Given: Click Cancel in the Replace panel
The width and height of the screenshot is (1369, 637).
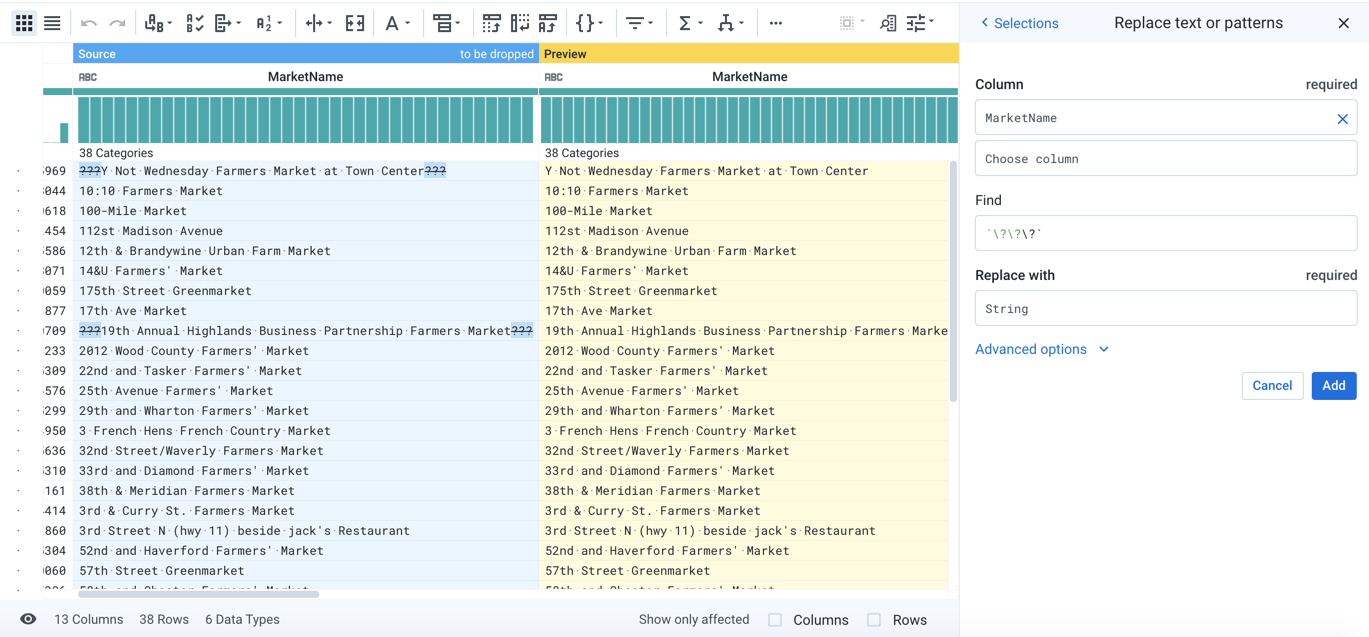Looking at the screenshot, I should click(1272, 385).
